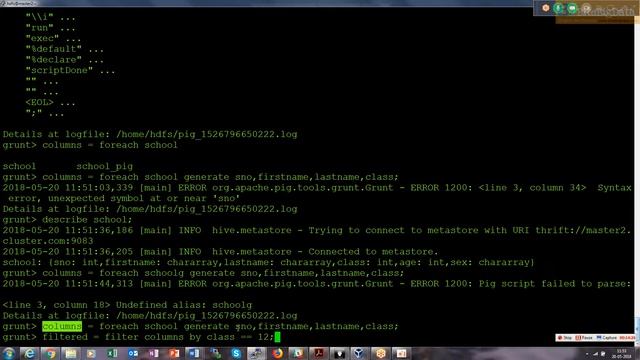Click the Capture button in recorder
The width and height of the screenshot is (640, 360).
pos(607,338)
